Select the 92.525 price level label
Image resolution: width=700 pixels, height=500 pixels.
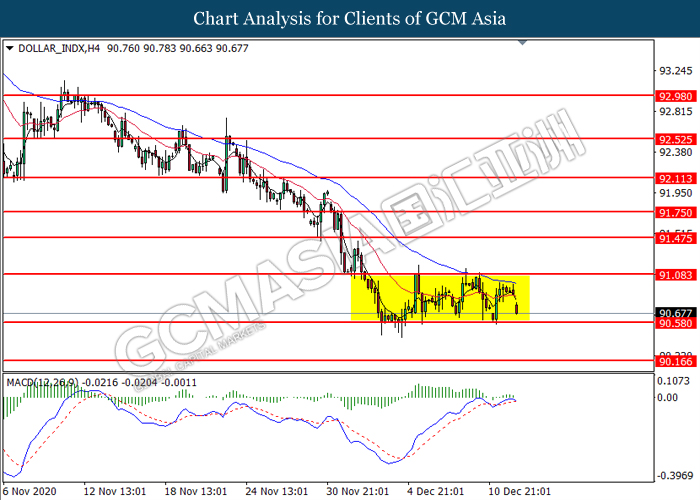click(675, 140)
